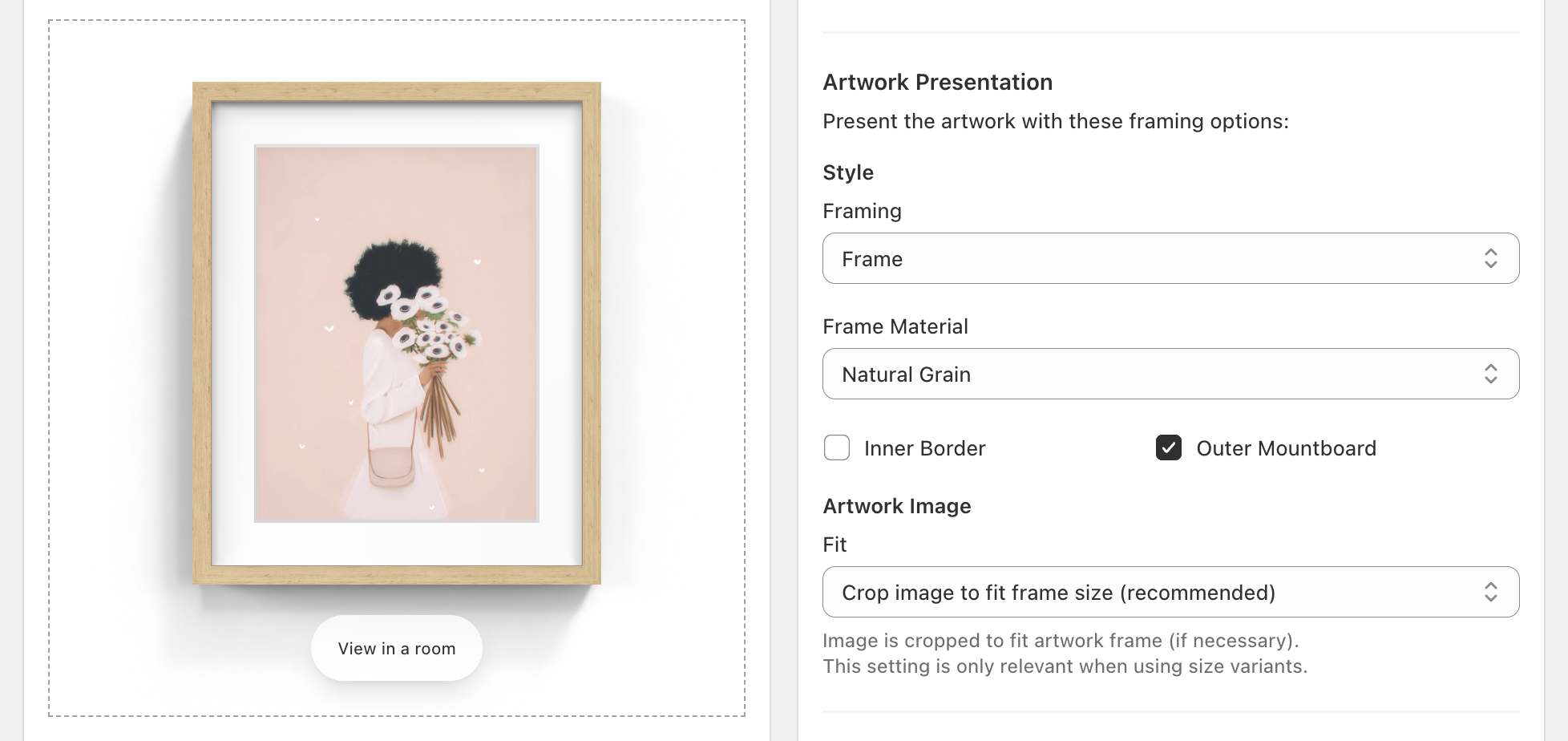Click the Style section heading
The image size is (1568, 741).
pos(847,172)
